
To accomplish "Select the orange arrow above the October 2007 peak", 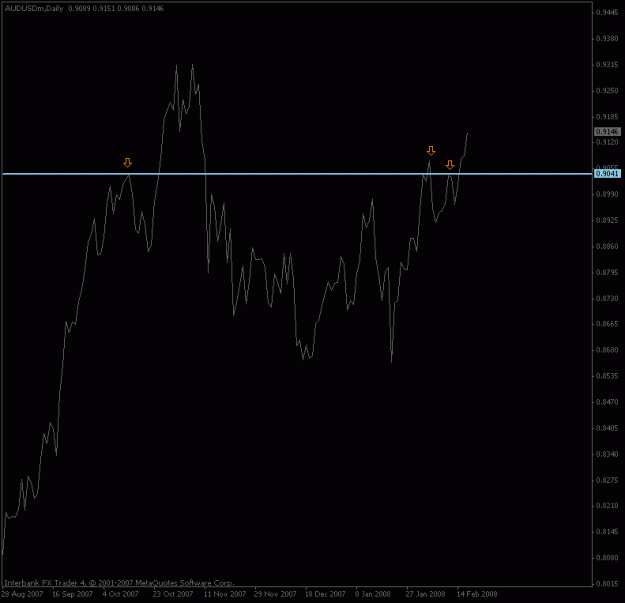I will click(127, 163).
